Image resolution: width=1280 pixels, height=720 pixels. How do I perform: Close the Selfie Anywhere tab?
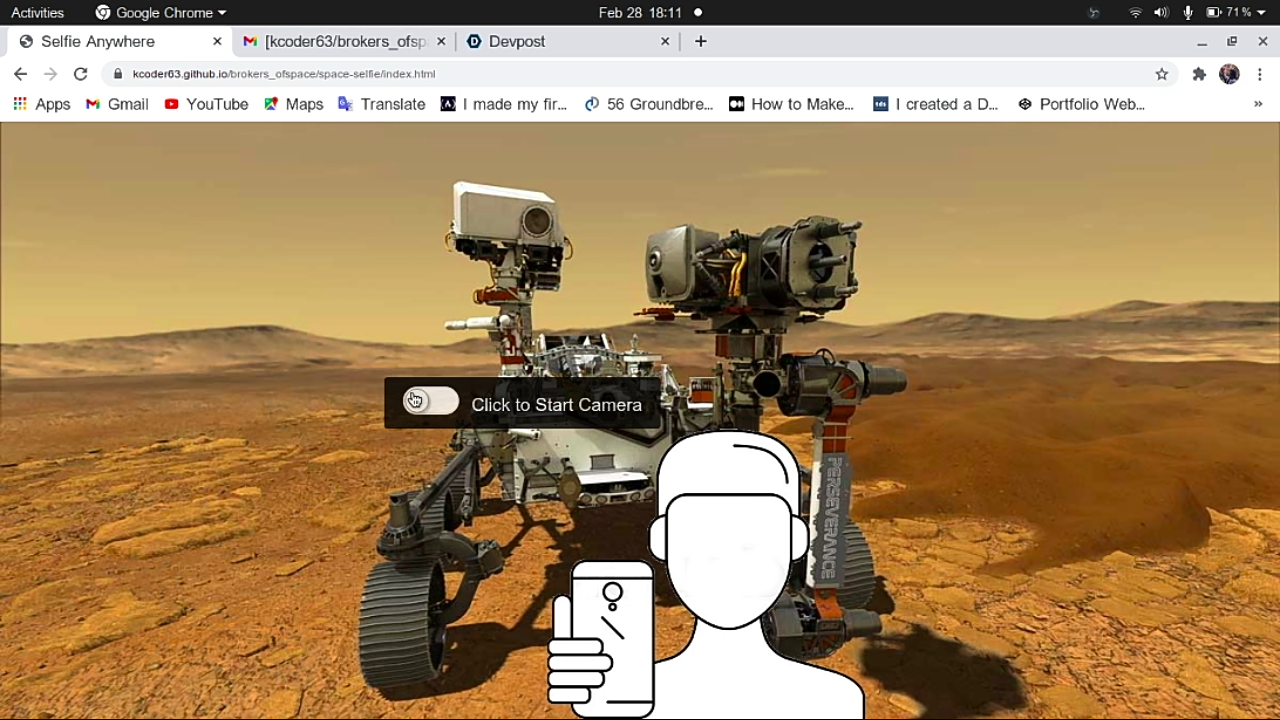click(217, 41)
